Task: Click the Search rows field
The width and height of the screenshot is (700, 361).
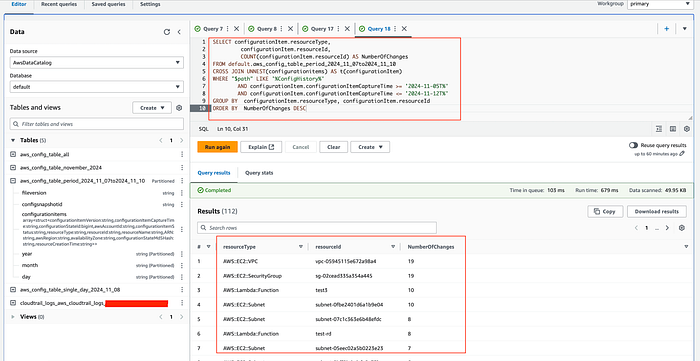Action: coord(317,228)
